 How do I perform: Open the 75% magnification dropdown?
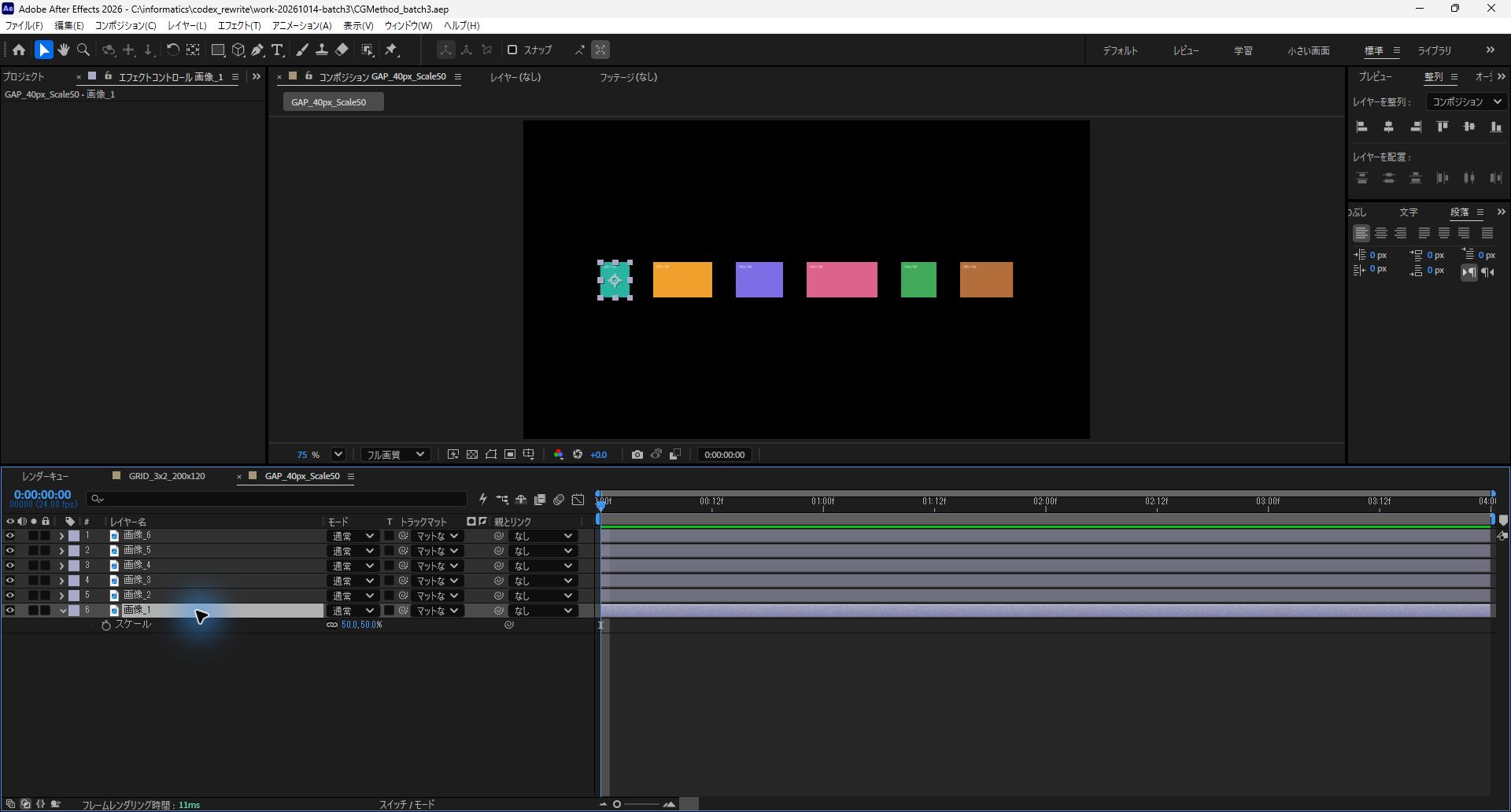[338, 455]
